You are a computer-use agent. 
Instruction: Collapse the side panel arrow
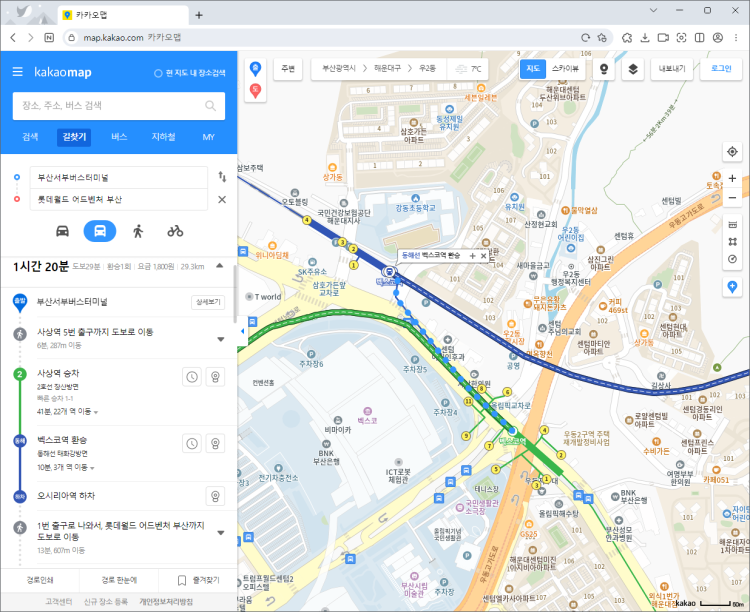coord(243,331)
